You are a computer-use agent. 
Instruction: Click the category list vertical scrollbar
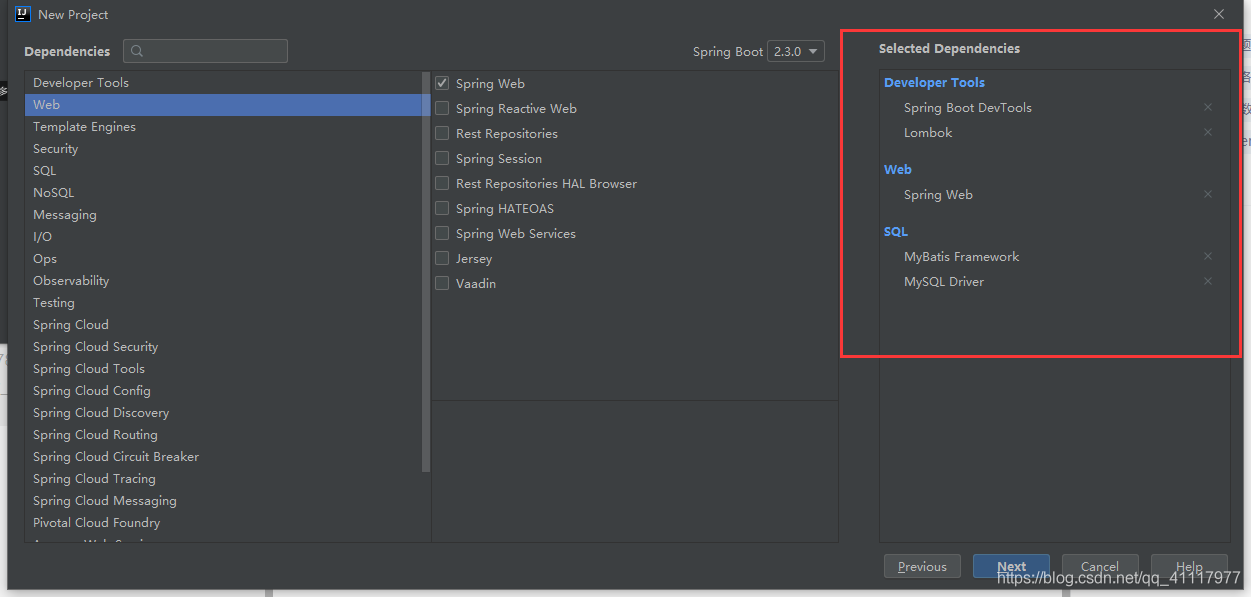coord(426,271)
